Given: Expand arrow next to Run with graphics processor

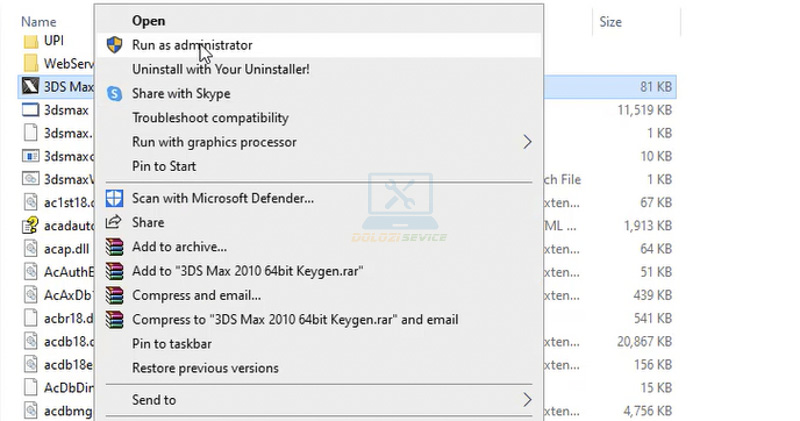Looking at the screenshot, I should [527, 142].
